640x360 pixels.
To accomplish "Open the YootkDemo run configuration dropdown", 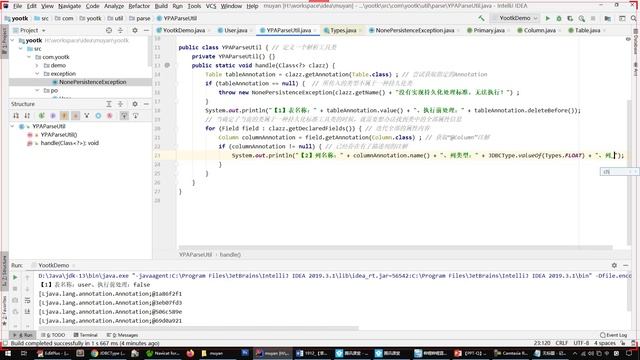I will point(515,18).
